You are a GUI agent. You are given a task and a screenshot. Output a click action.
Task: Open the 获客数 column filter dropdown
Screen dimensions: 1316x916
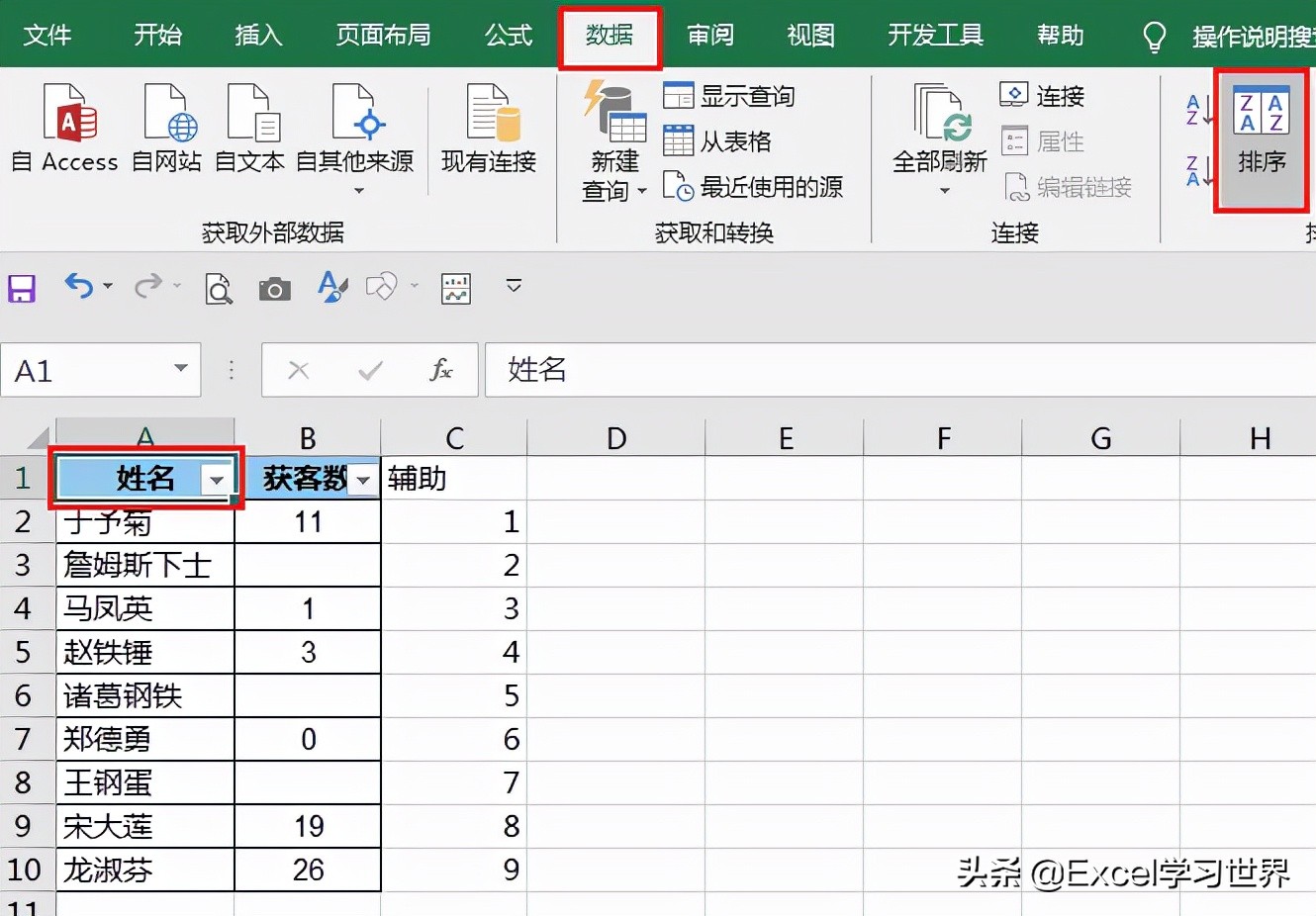point(363,479)
